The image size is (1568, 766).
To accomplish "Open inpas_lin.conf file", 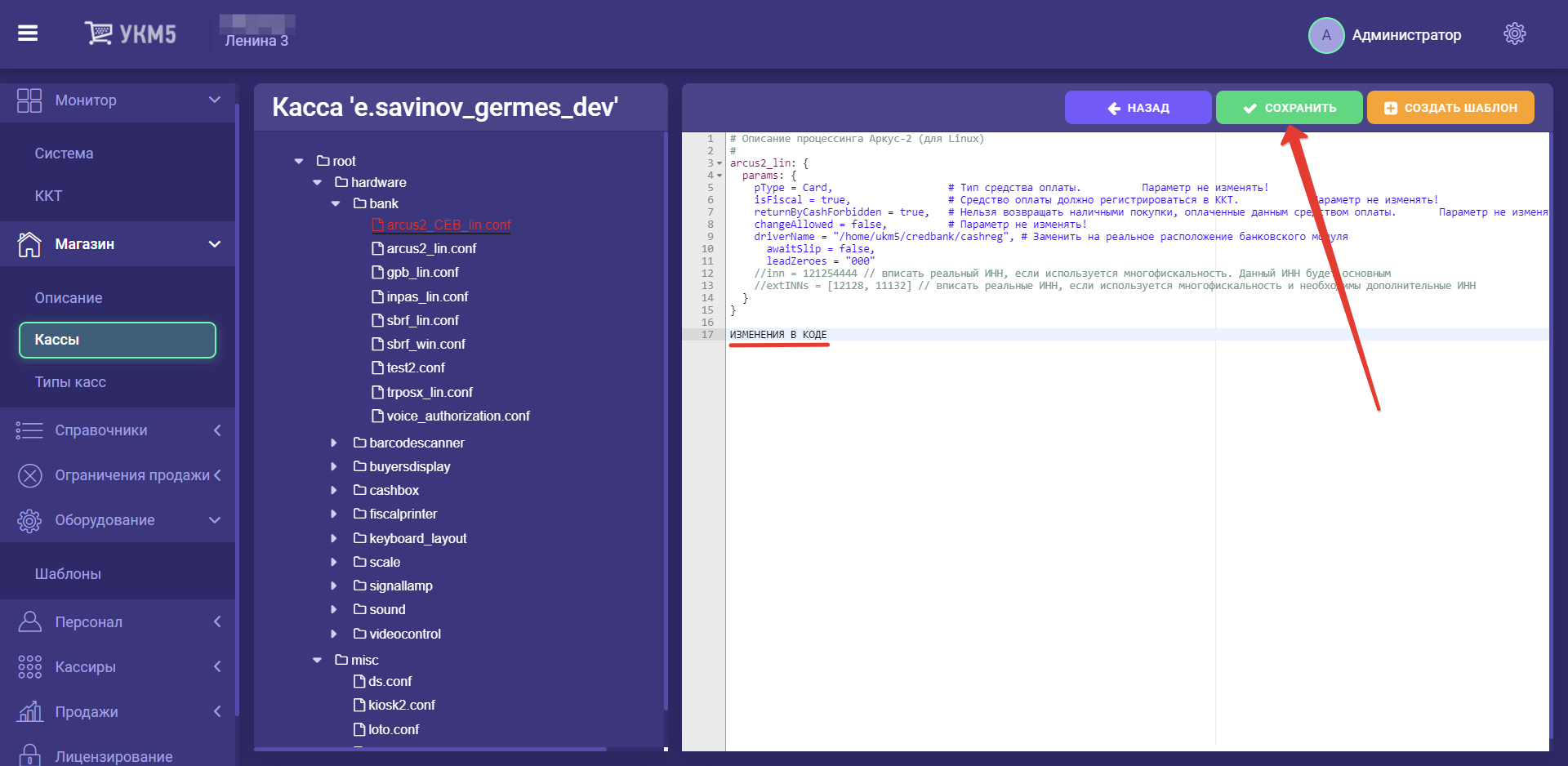I will tap(427, 296).
